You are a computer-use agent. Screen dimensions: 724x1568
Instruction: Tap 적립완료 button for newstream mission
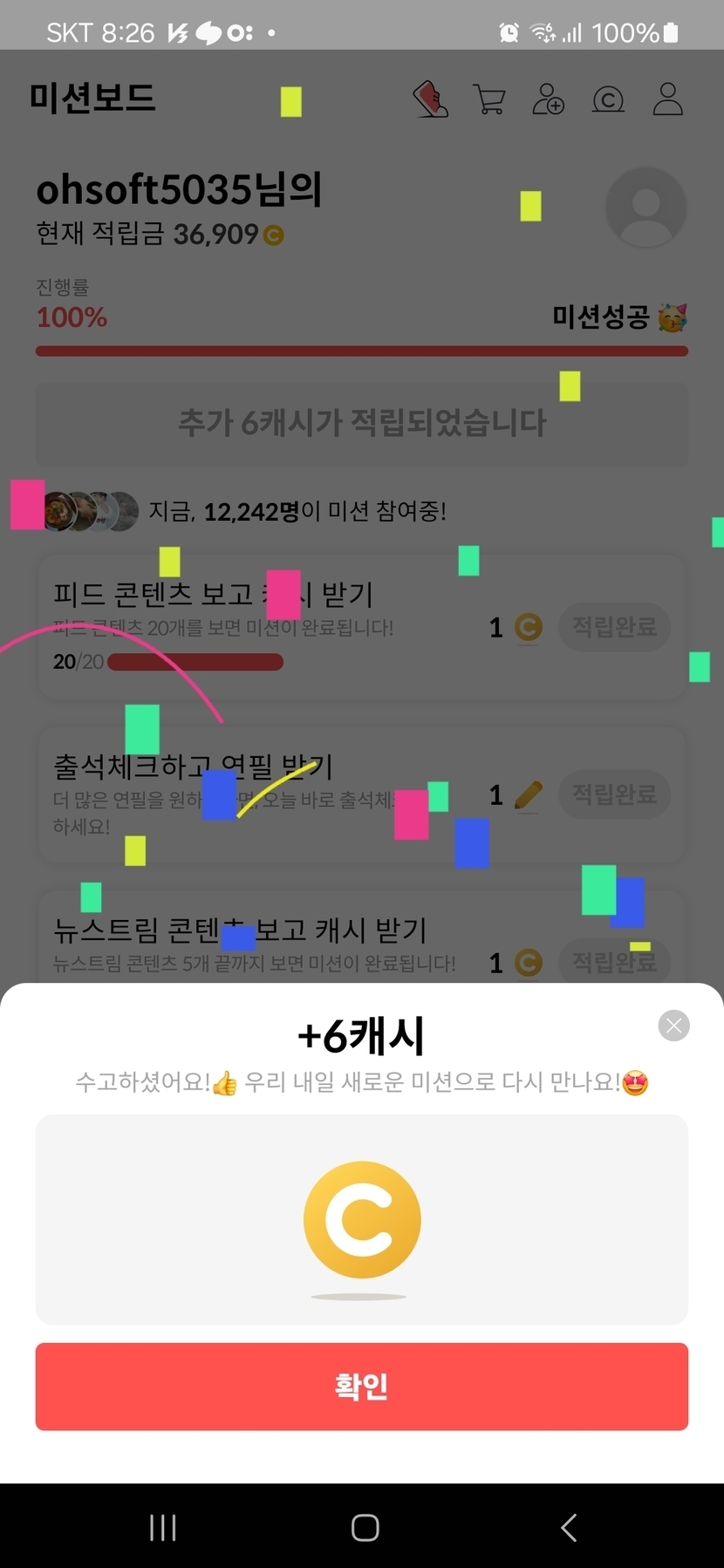(614, 962)
